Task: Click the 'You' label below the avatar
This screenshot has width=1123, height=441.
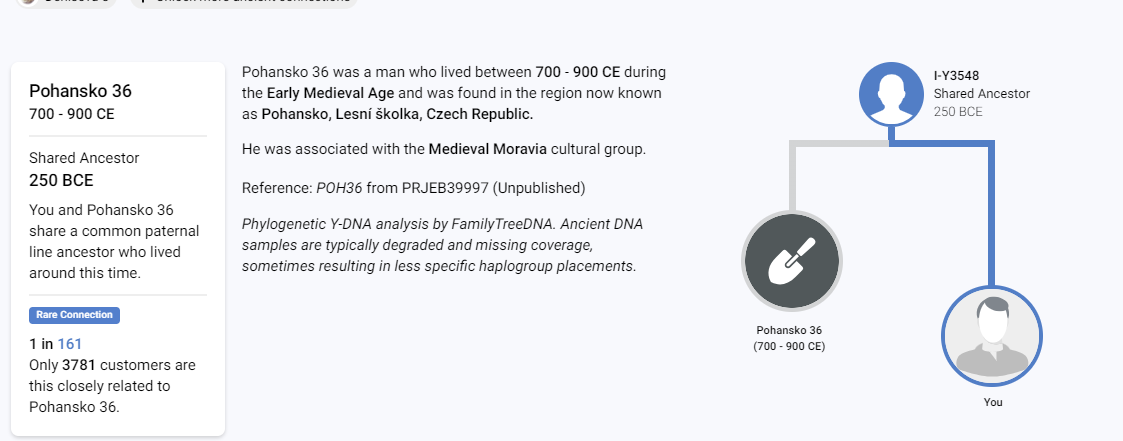Action: coord(993,402)
